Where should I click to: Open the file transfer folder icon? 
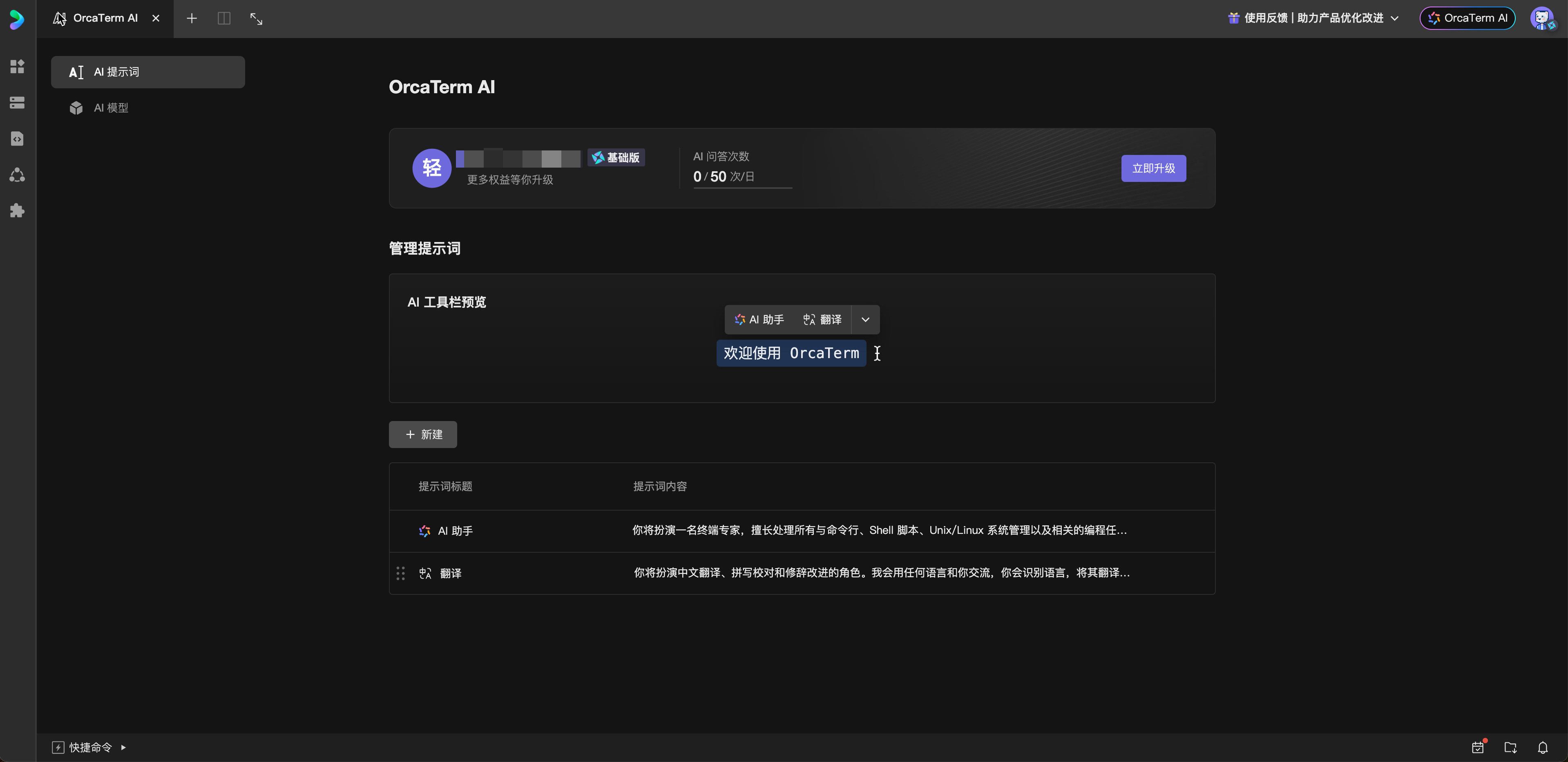(x=1510, y=747)
